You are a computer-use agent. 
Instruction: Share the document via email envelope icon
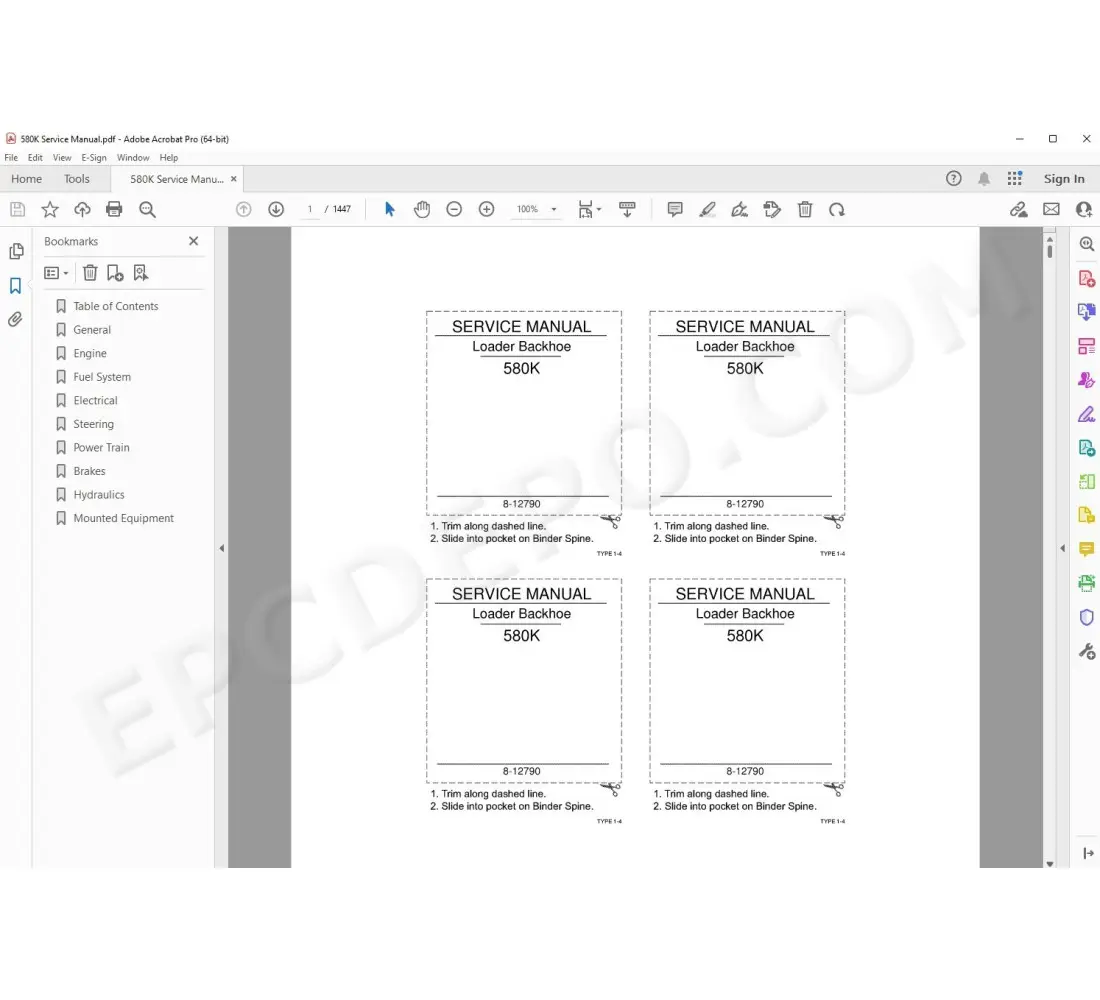pos(1051,209)
